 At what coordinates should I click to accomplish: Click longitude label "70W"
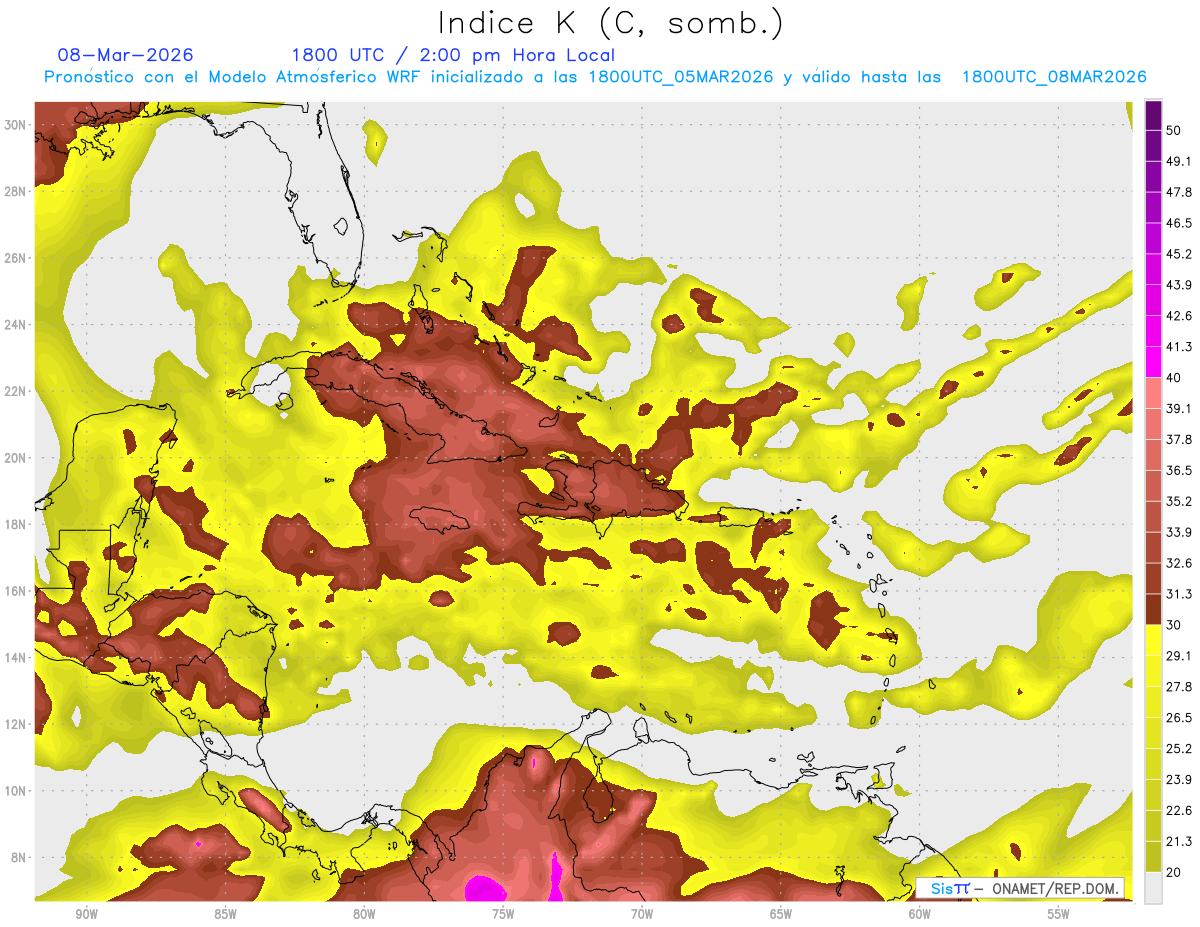tap(642, 915)
